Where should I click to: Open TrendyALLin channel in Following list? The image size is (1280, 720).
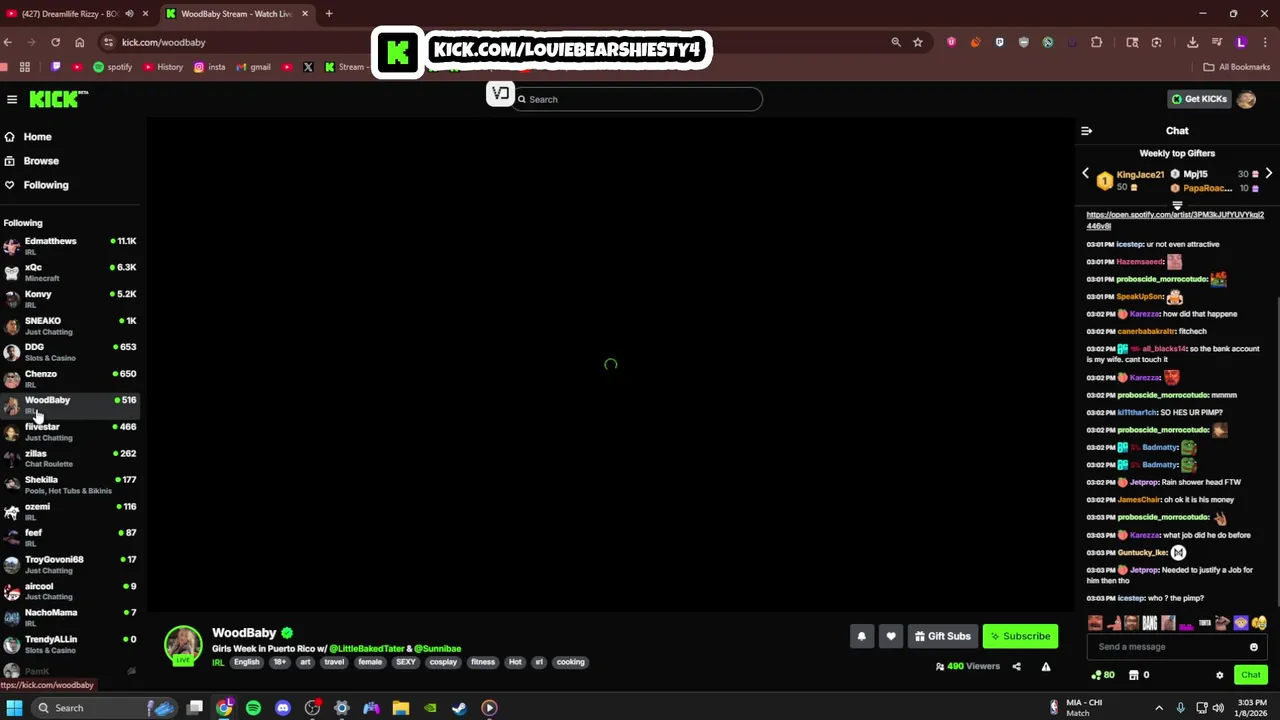point(70,645)
